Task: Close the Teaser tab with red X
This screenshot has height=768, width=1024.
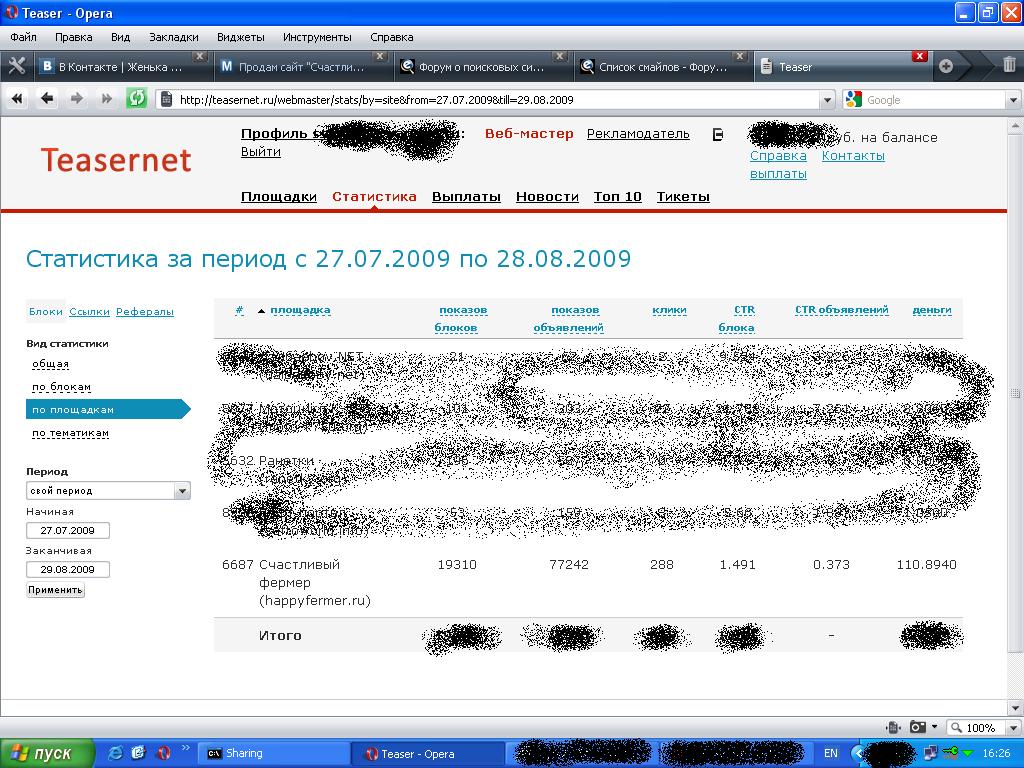Action: [x=920, y=56]
